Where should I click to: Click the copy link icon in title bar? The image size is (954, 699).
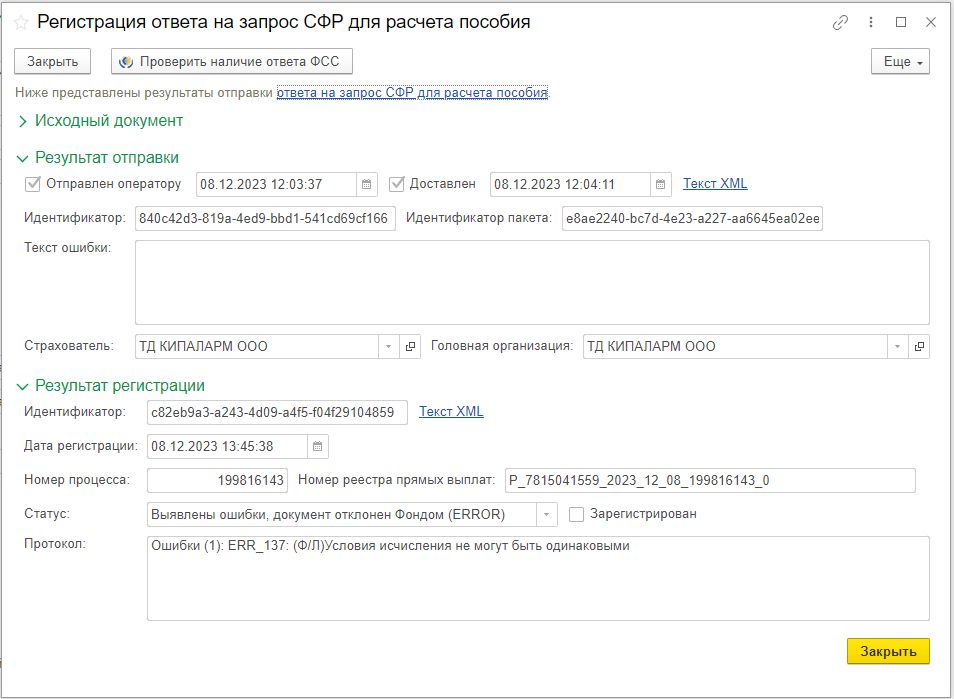coord(840,22)
